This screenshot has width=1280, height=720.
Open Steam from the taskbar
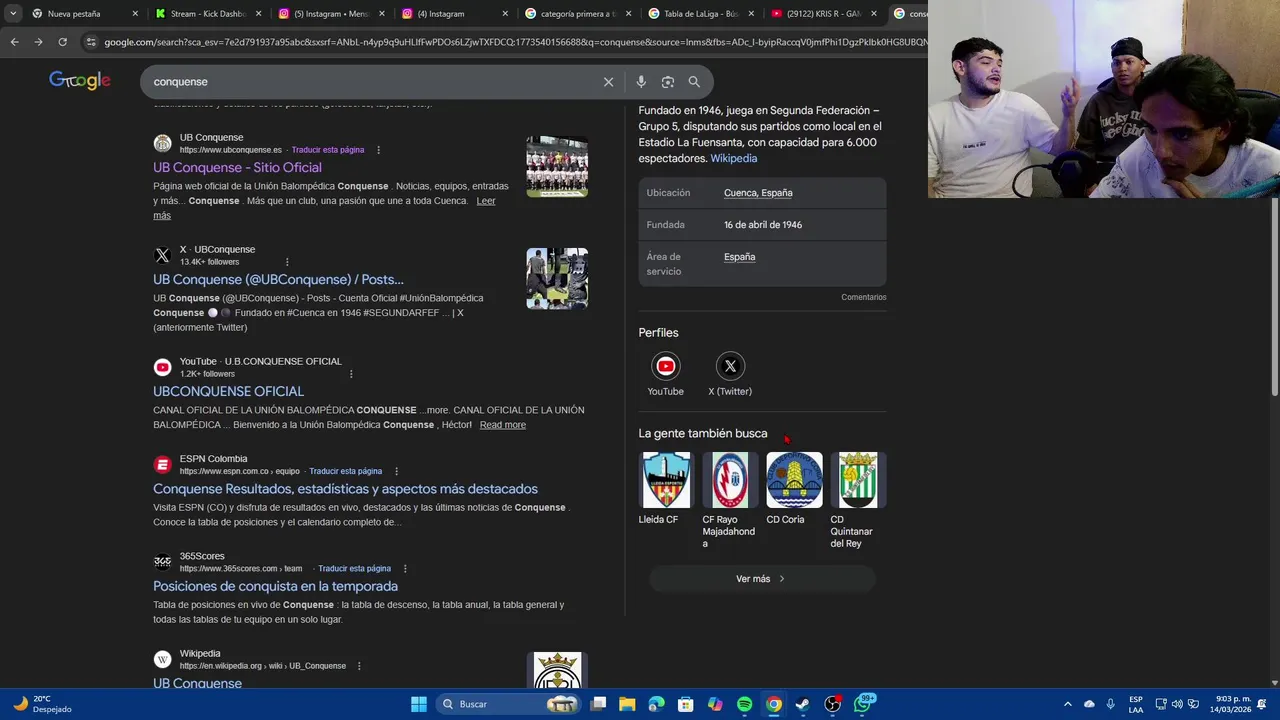coord(802,704)
